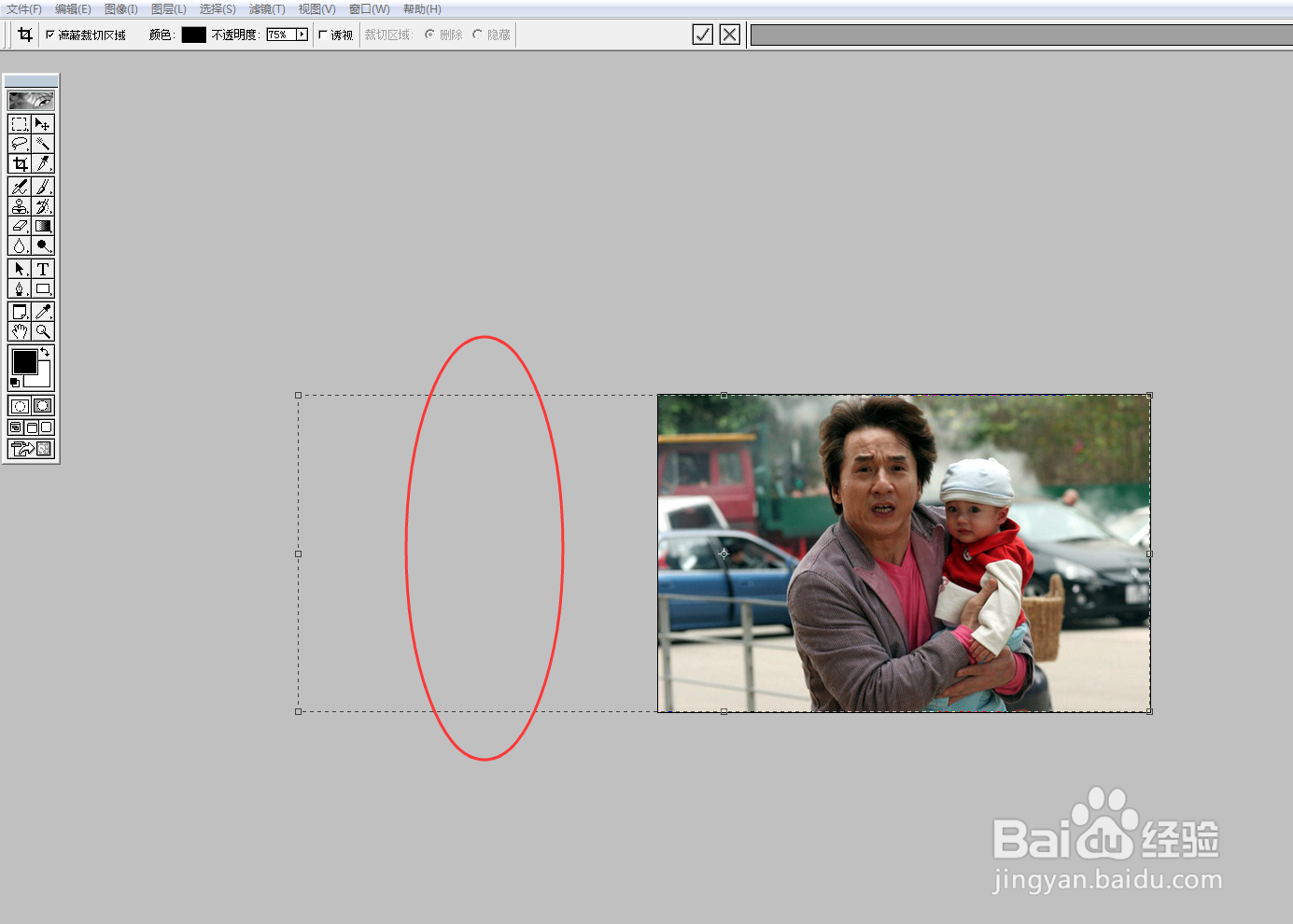Screen dimensions: 1293x924
Task: Select the Hand tool
Action: tap(20, 331)
